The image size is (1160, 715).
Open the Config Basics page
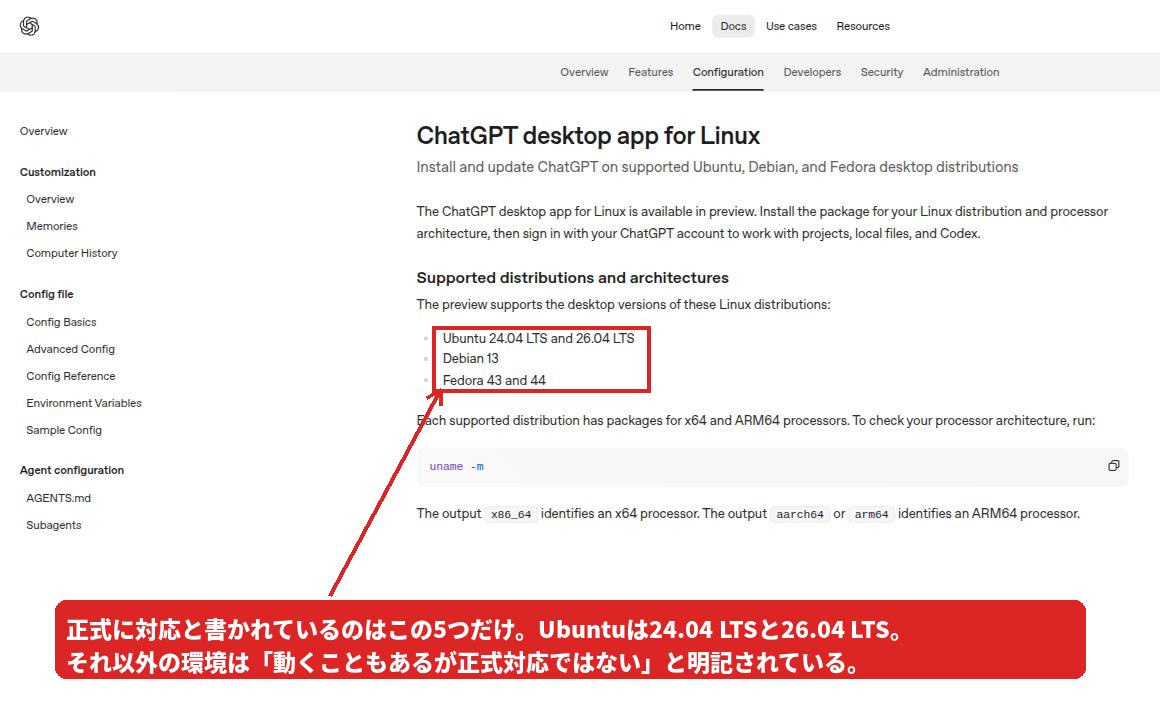pos(61,322)
